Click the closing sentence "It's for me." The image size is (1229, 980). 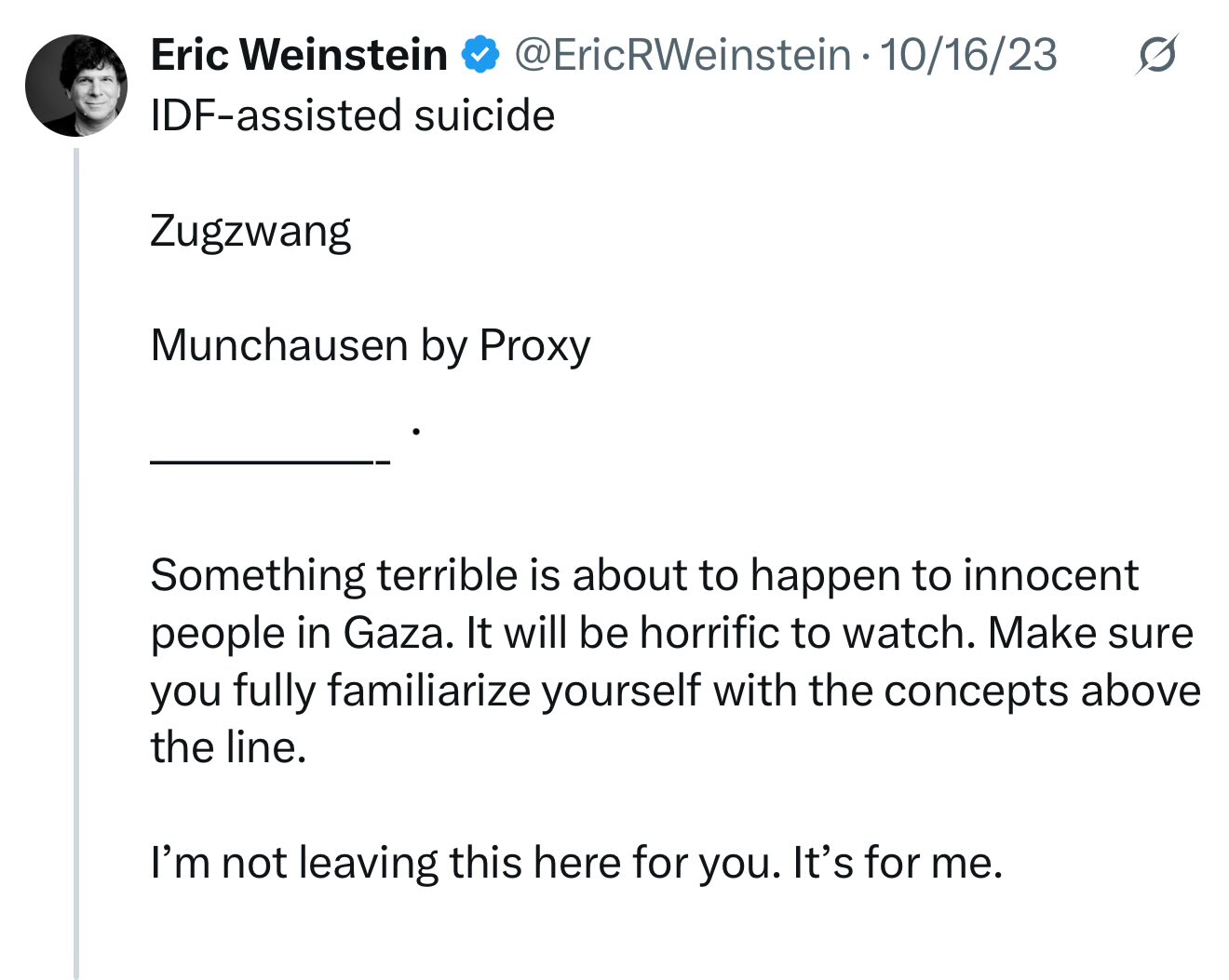898,863
